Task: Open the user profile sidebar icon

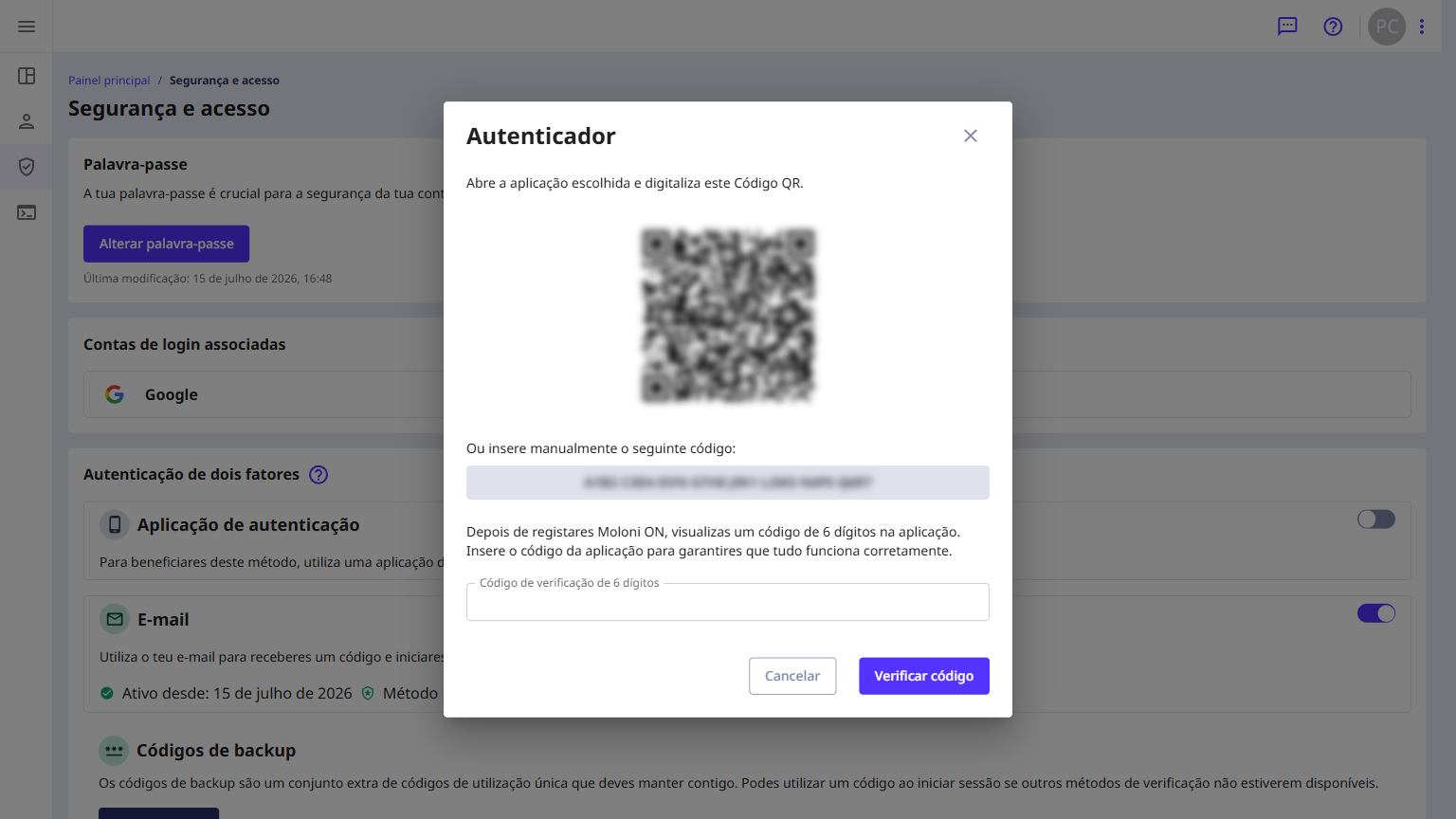Action: tap(27, 121)
